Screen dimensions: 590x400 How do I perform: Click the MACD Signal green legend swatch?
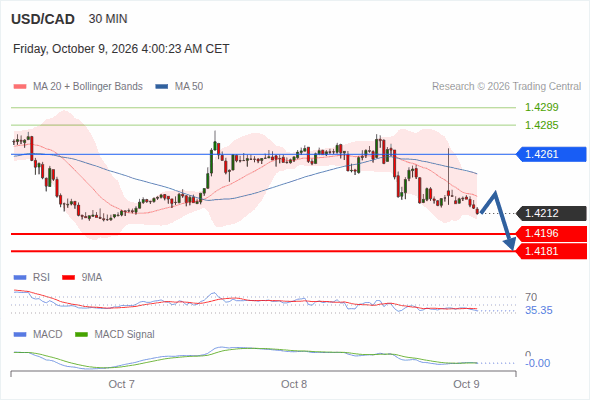click(81, 335)
